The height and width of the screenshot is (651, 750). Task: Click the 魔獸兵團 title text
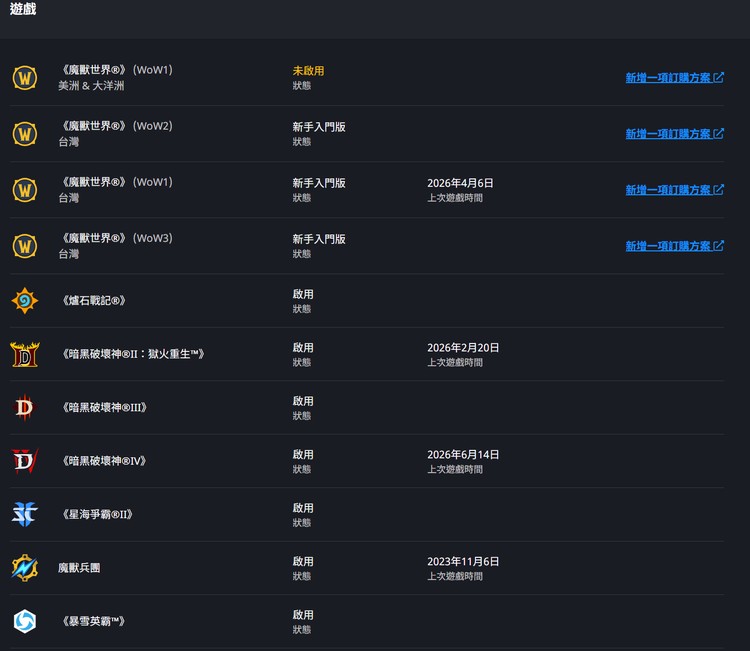click(79, 568)
